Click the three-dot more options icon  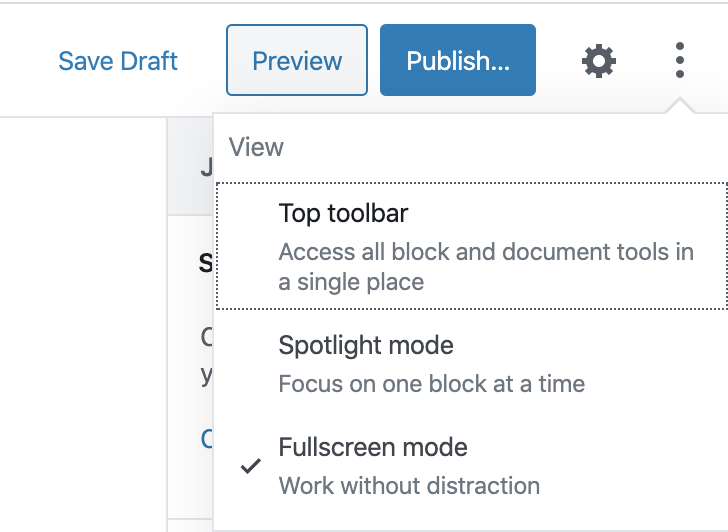[x=679, y=61]
